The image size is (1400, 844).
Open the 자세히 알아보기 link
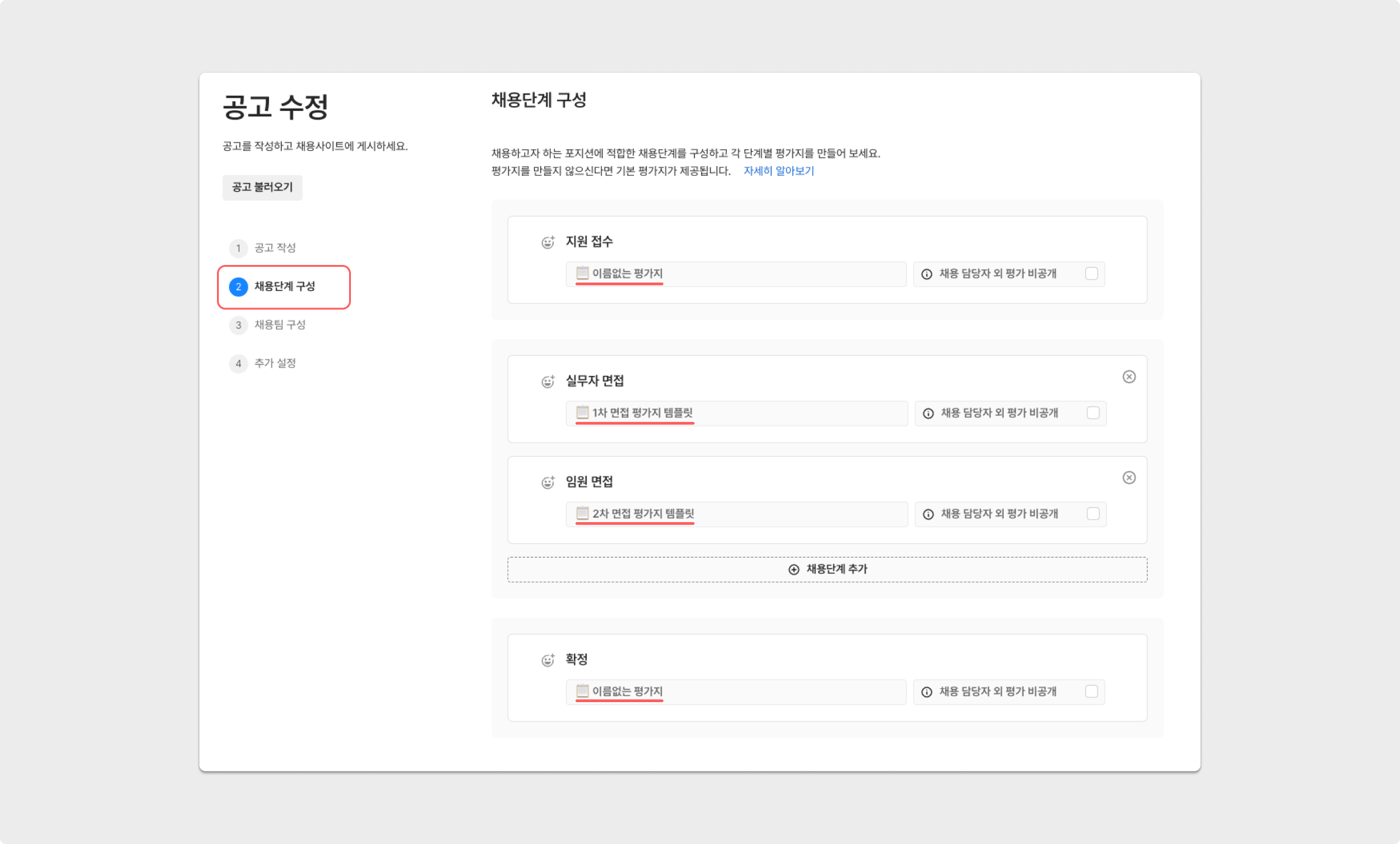pos(778,171)
